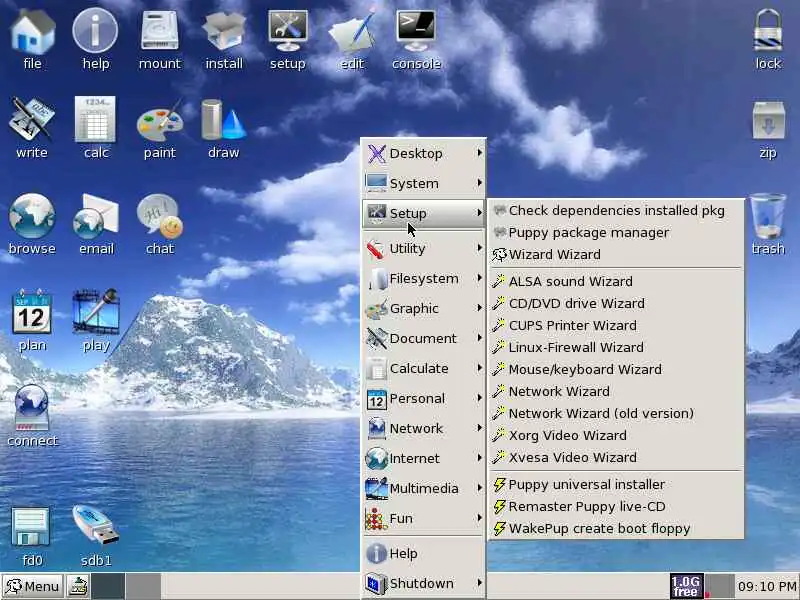Expand the Desktop submenu
Screen dimensions: 800x600
(x=424, y=153)
